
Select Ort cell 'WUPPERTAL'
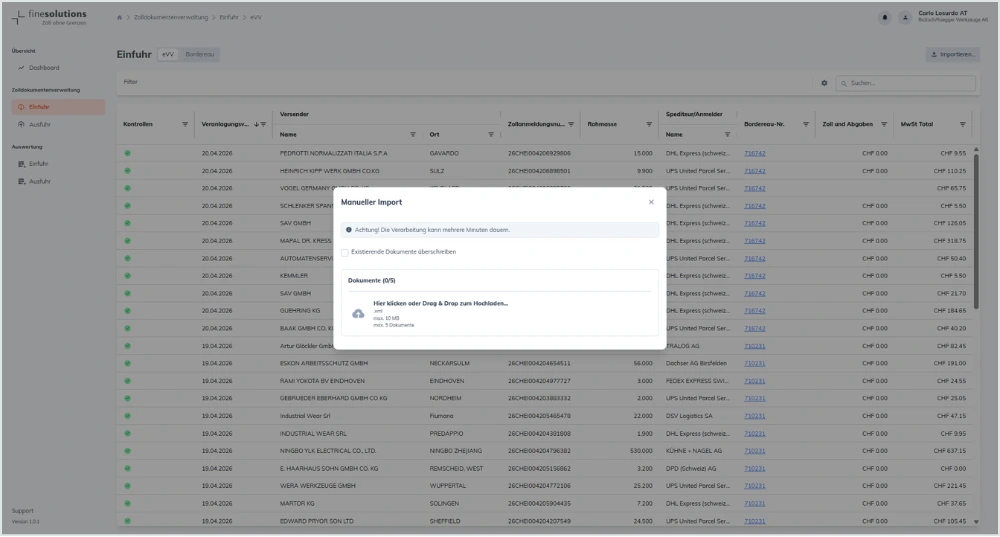pos(448,486)
